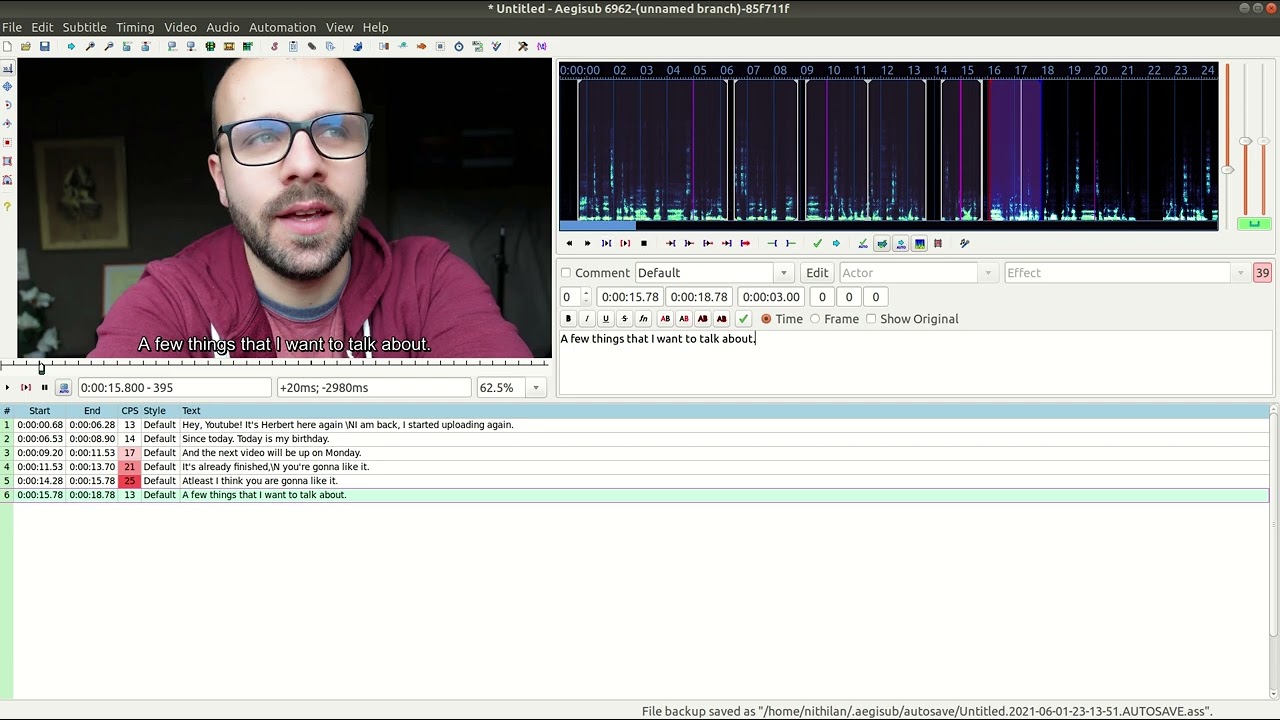Open the Automation manager icon
This screenshot has height=720, width=1280.
point(358,46)
